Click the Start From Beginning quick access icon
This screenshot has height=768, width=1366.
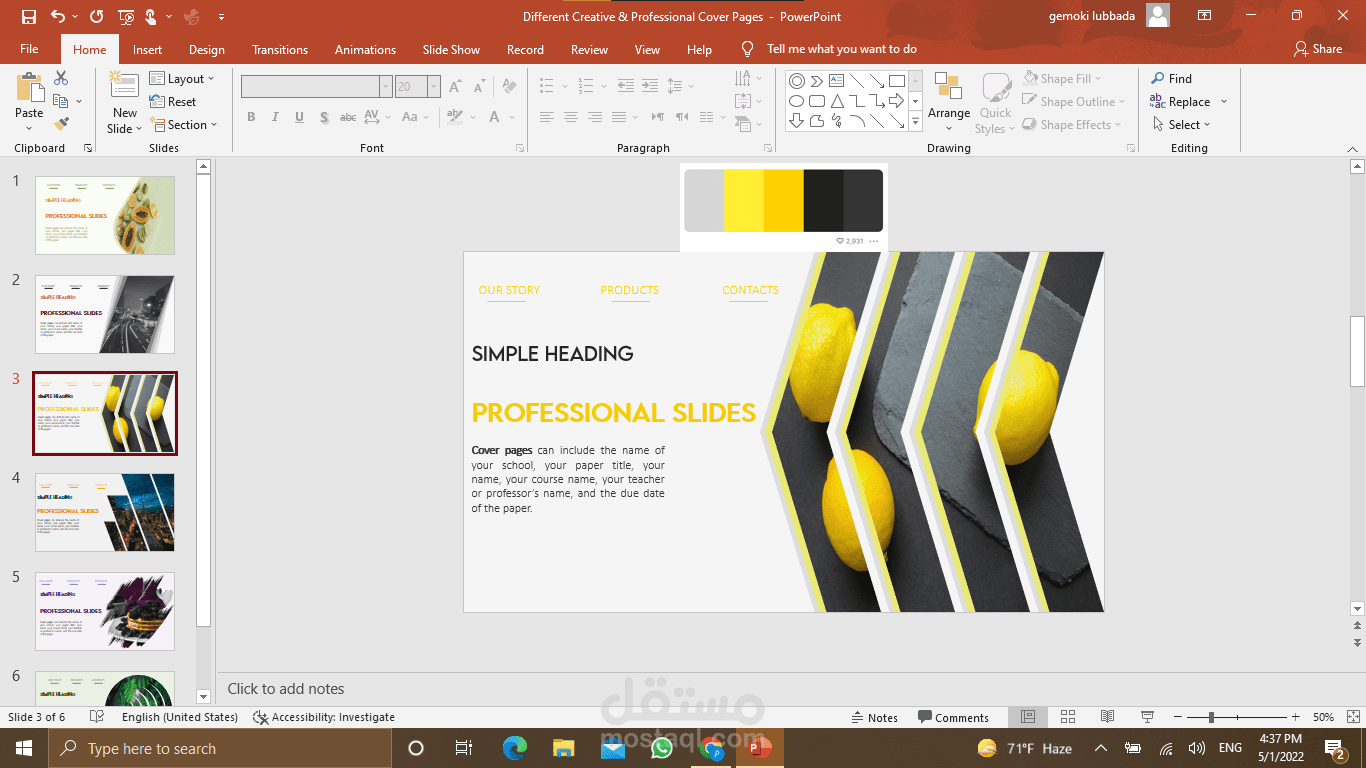tap(126, 17)
